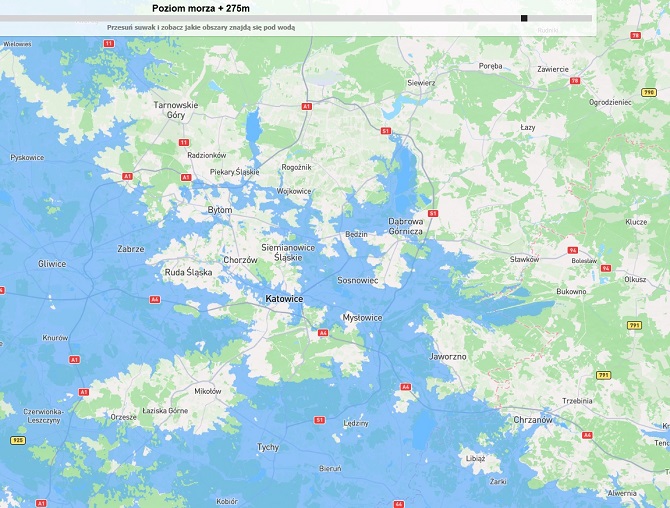This screenshot has width=670, height=508.
Task: Click the Katowice city label
Action: click(284, 299)
